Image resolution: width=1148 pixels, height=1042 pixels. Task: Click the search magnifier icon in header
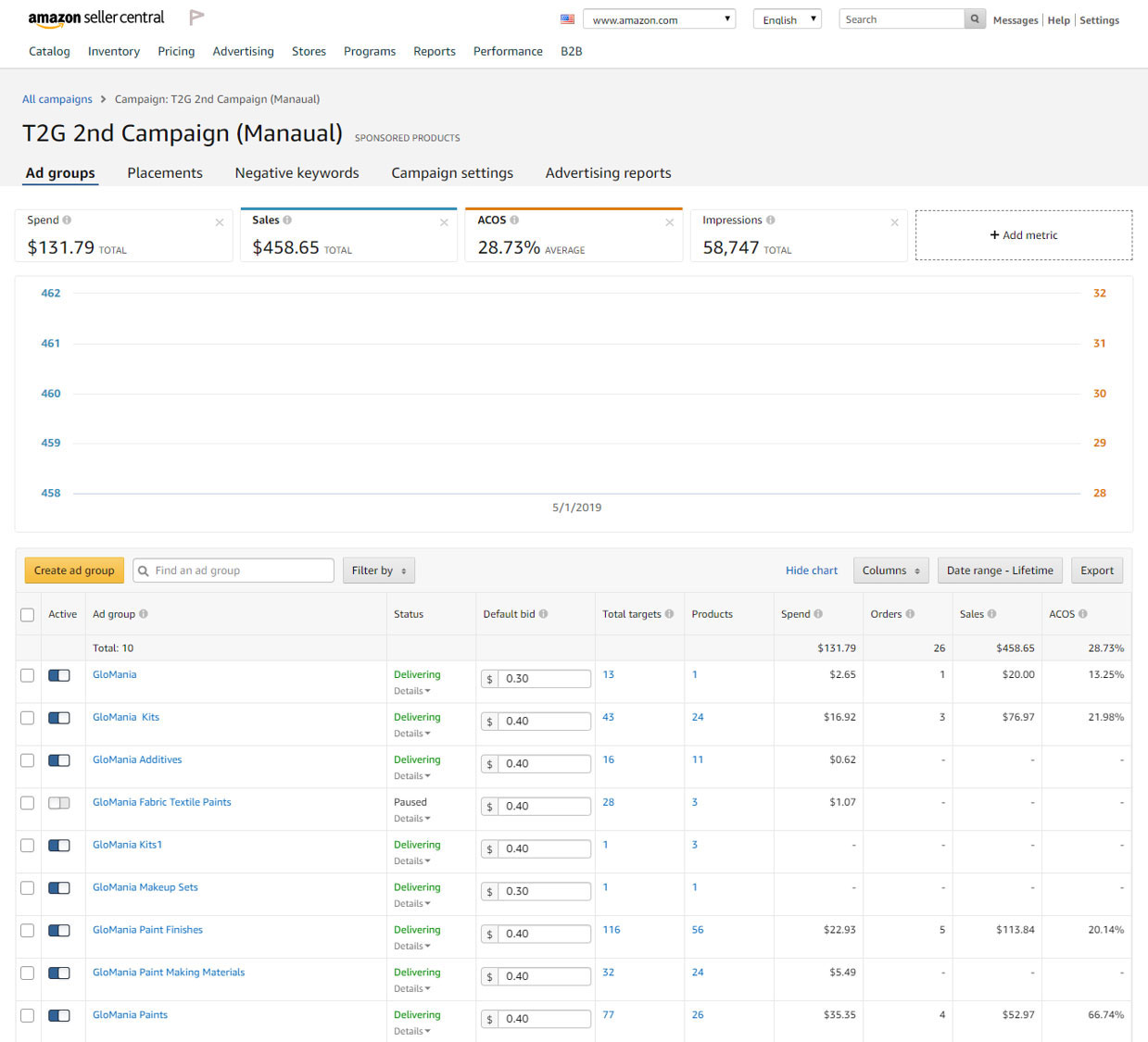(975, 19)
